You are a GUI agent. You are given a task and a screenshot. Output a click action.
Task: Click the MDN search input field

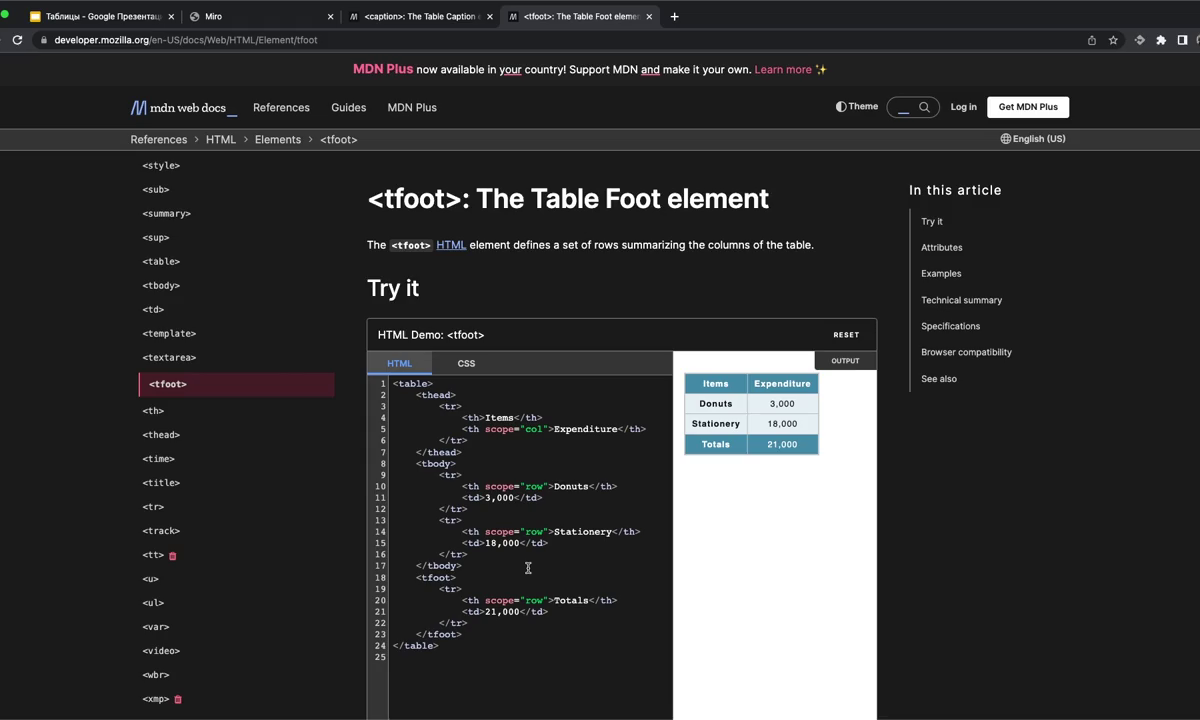(904, 107)
